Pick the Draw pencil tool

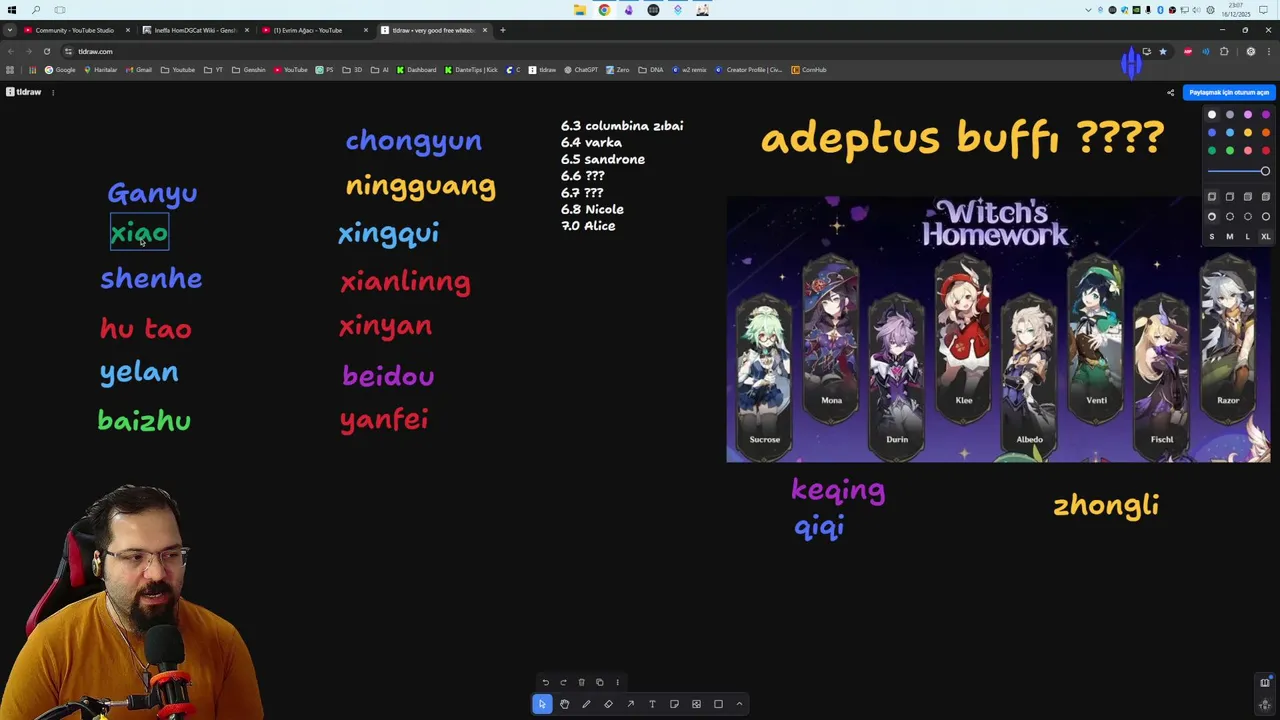[586, 704]
